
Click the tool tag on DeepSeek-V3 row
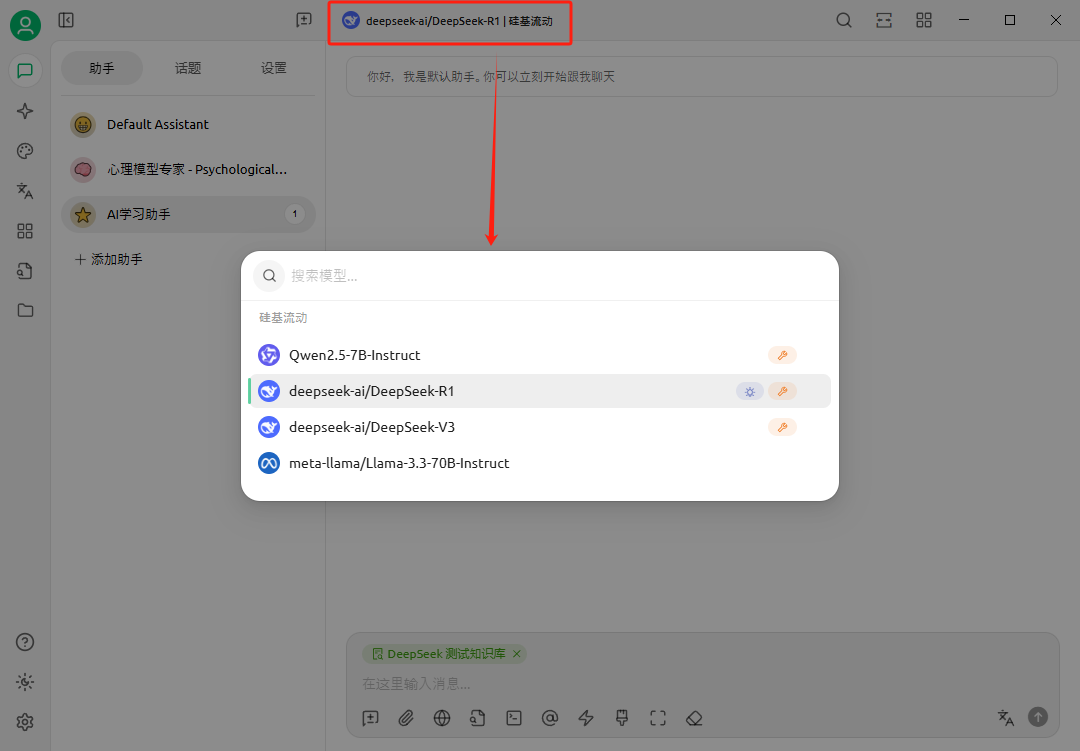point(782,427)
